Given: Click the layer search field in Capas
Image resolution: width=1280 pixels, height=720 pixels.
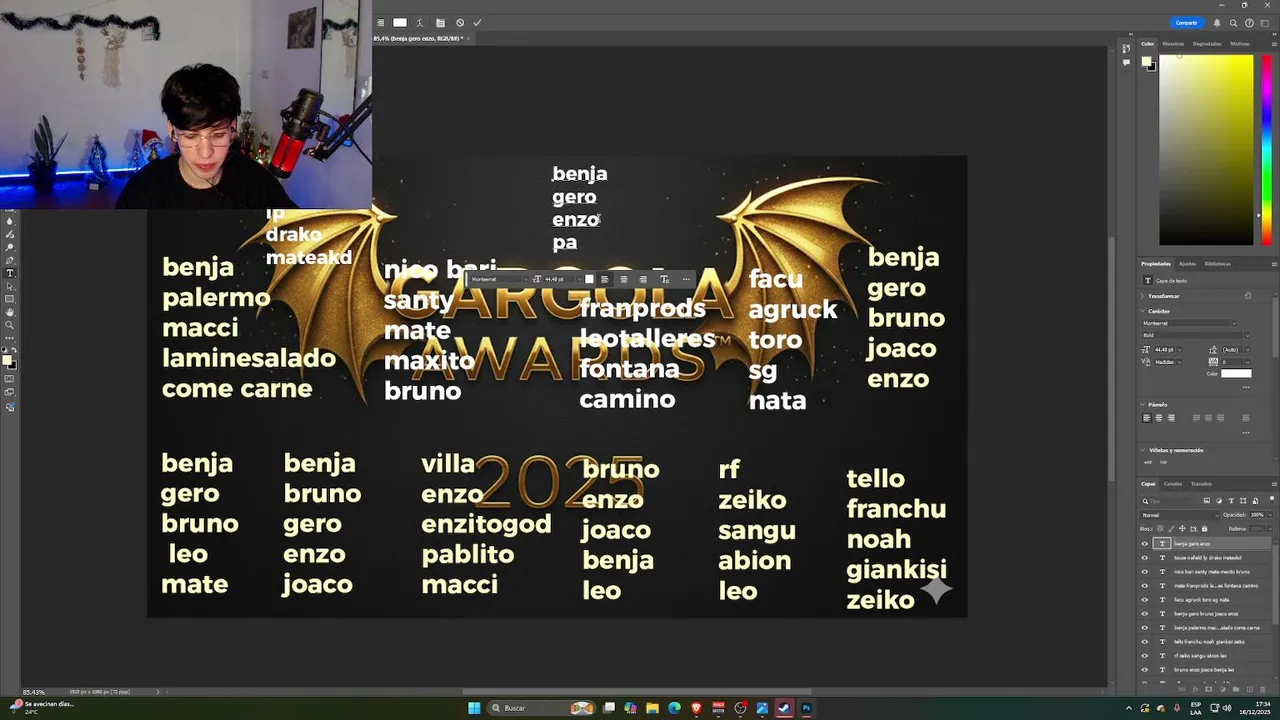Looking at the screenshot, I should (1172, 501).
